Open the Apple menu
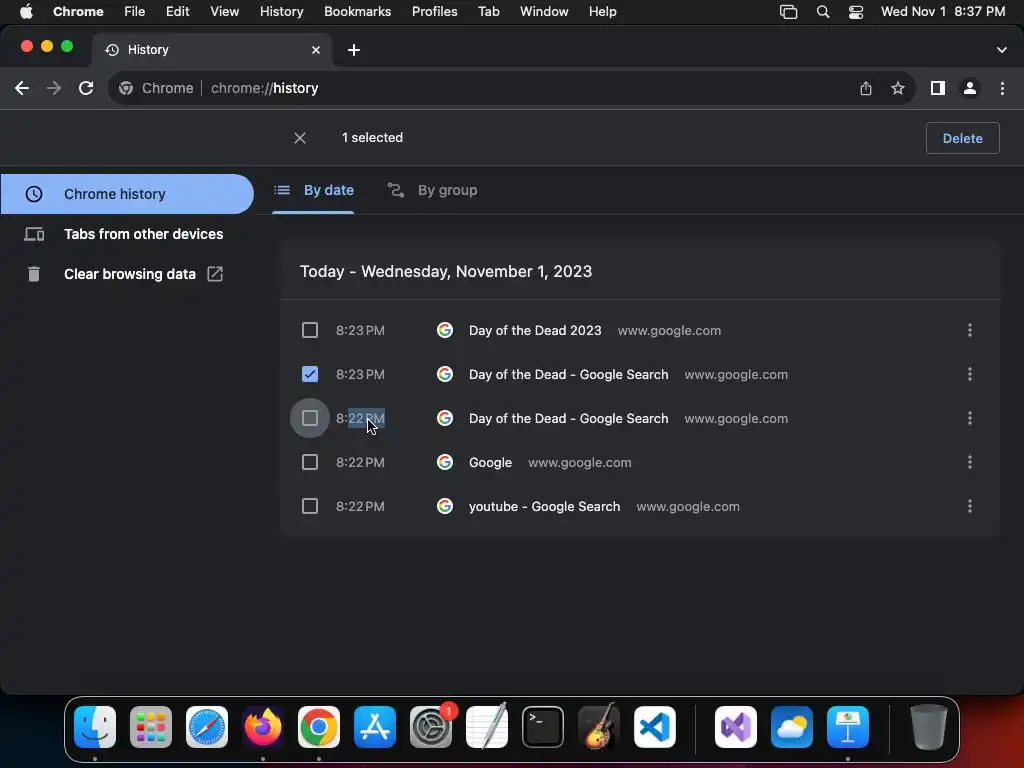1024x768 pixels. click(x=25, y=12)
